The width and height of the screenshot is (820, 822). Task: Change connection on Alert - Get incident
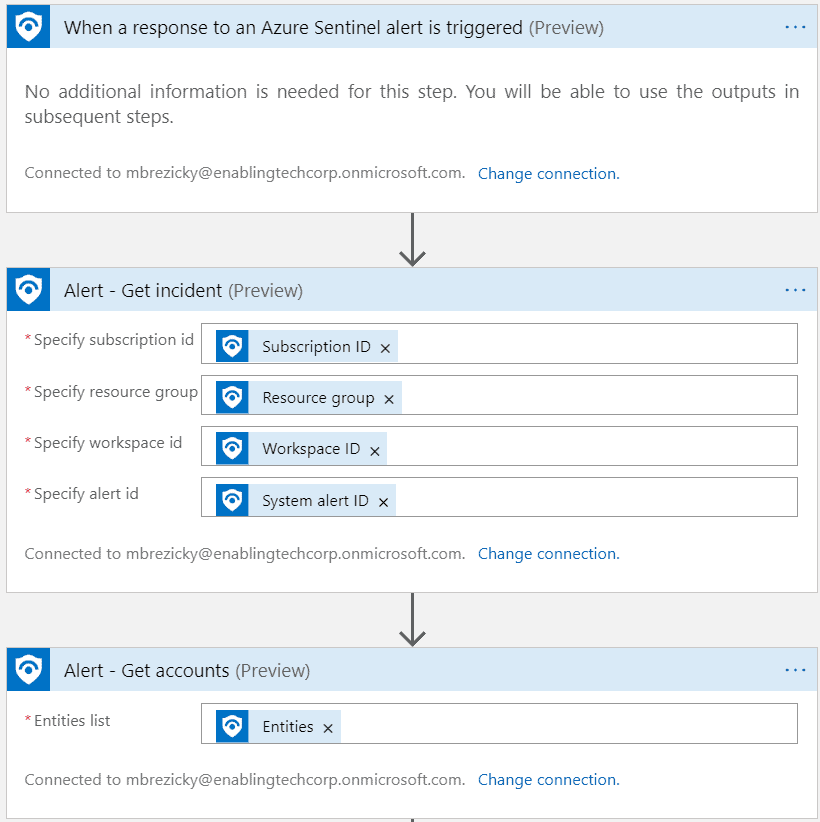[548, 554]
